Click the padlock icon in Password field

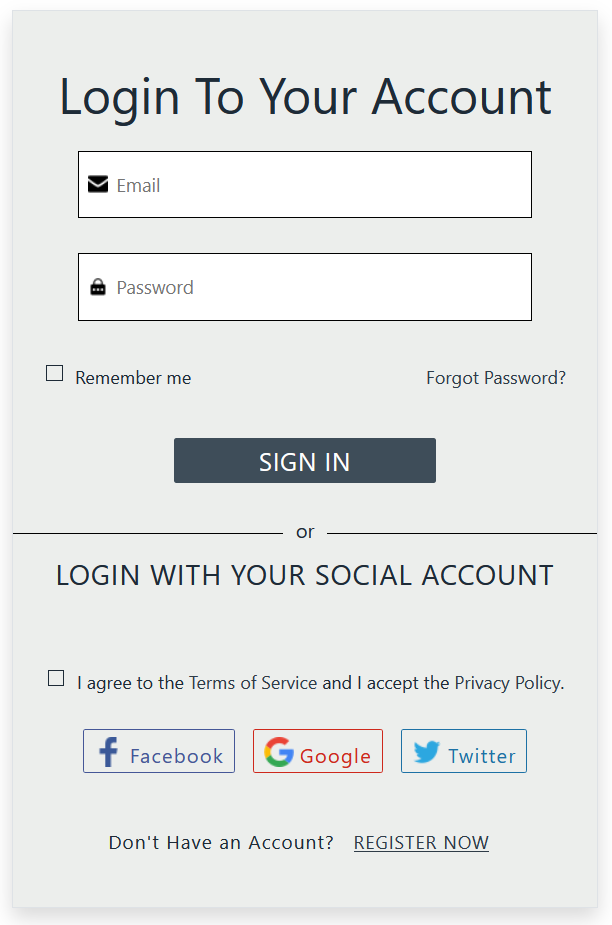(x=98, y=287)
